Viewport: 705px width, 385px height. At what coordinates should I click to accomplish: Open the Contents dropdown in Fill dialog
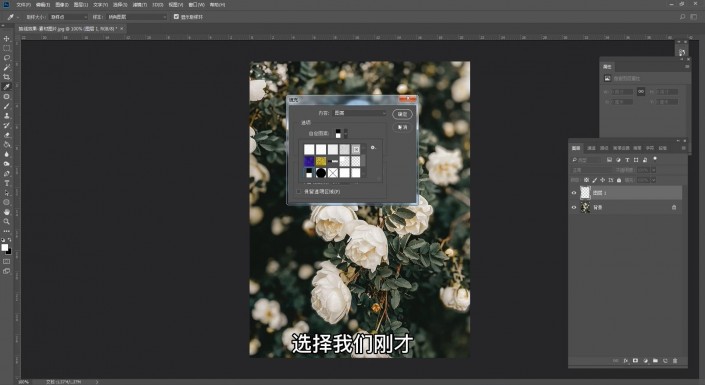point(359,113)
